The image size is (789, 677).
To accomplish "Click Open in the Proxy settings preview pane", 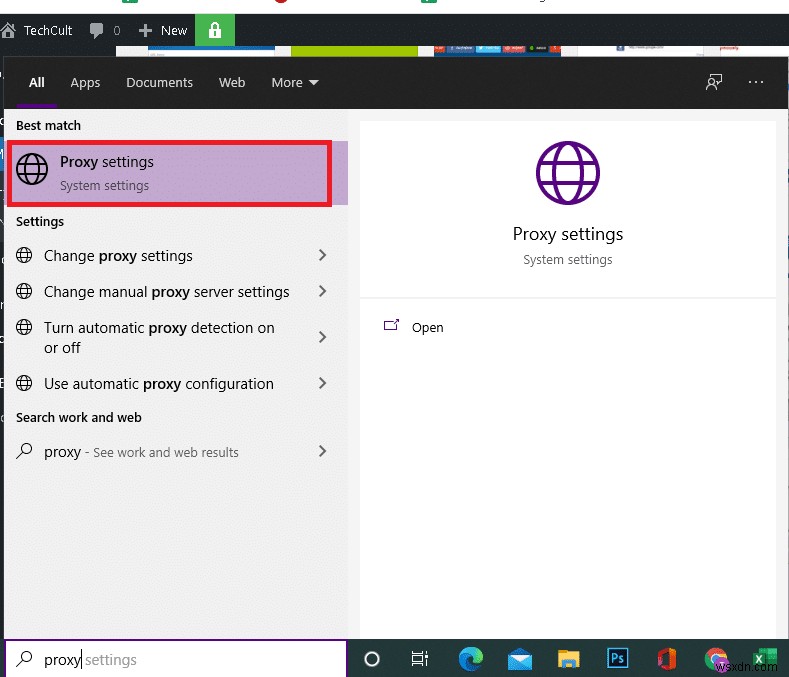I will pyautogui.click(x=427, y=327).
